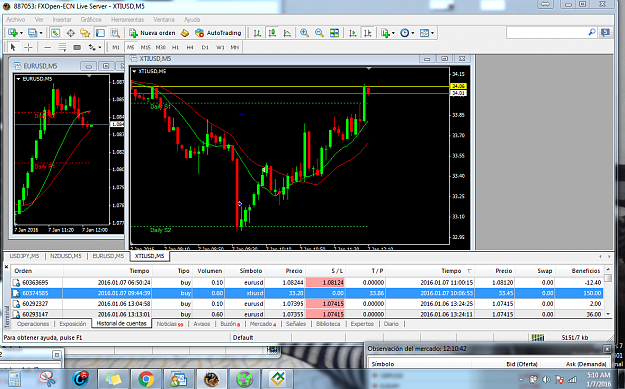This screenshot has height=389, width=625.
Task: Open the Archivo menu
Action: pyautogui.click(x=16, y=20)
